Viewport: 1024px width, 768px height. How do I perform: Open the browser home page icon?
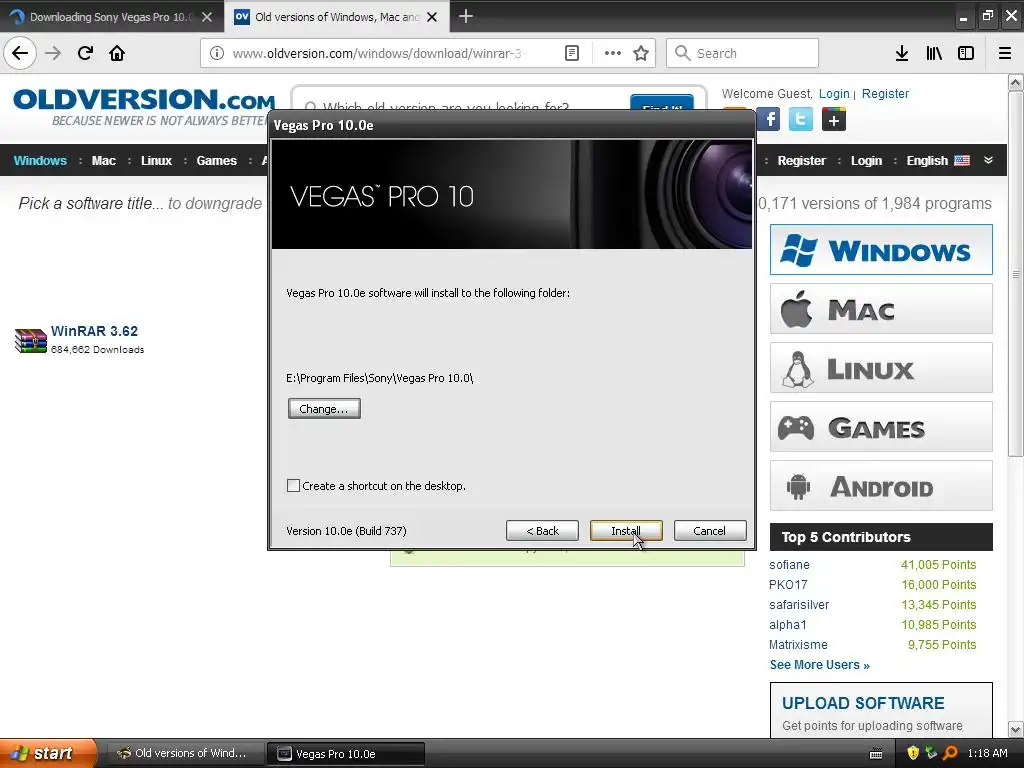point(117,53)
